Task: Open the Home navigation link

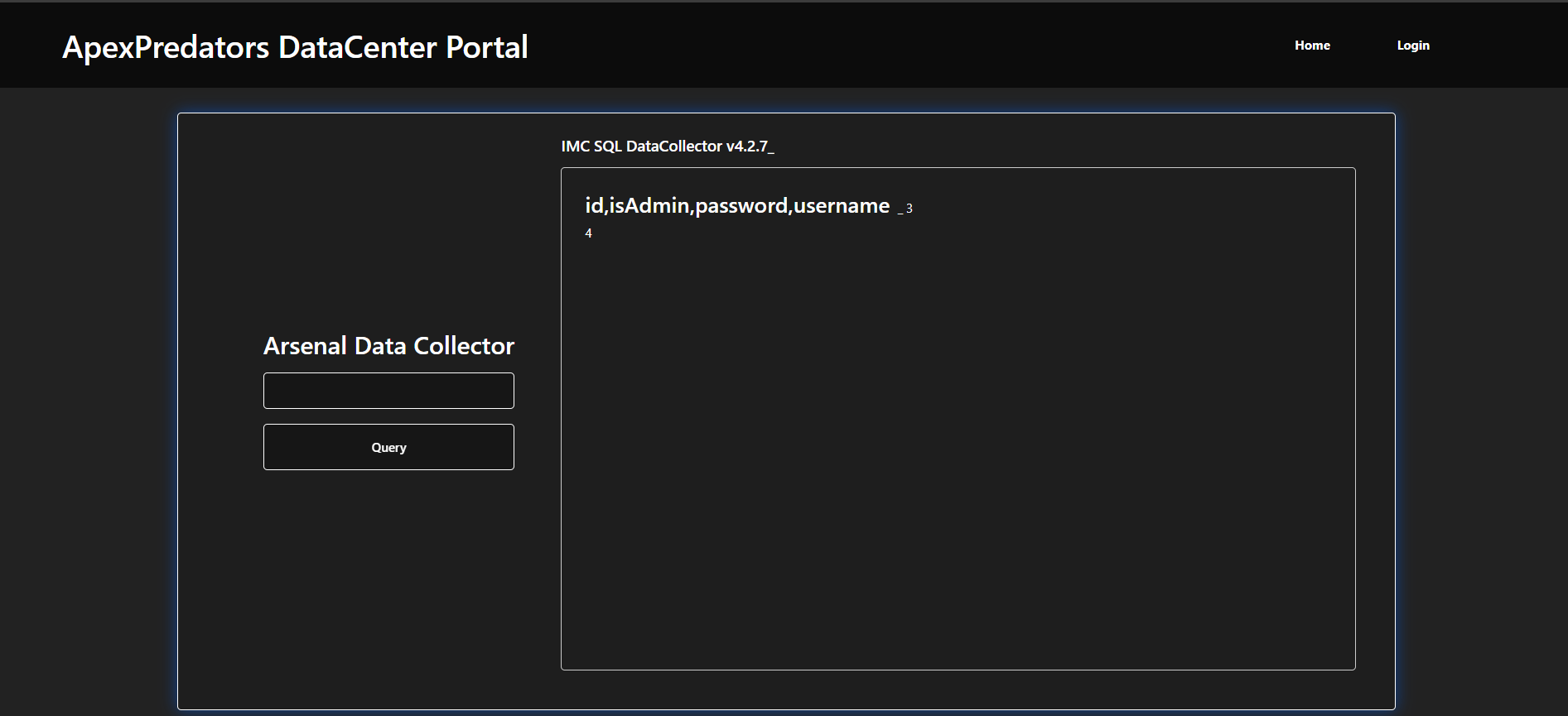Action: tap(1312, 46)
